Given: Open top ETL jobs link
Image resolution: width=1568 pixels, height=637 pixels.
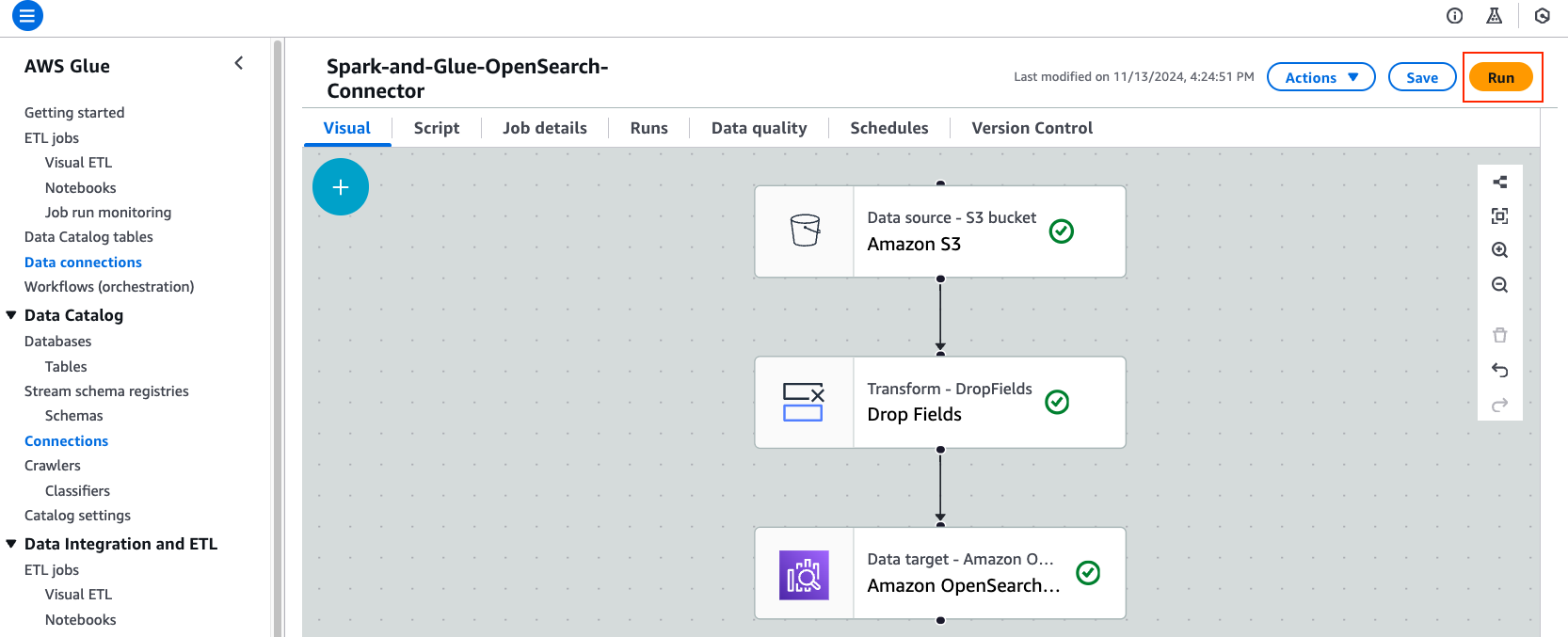Looking at the screenshot, I should (52, 138).
